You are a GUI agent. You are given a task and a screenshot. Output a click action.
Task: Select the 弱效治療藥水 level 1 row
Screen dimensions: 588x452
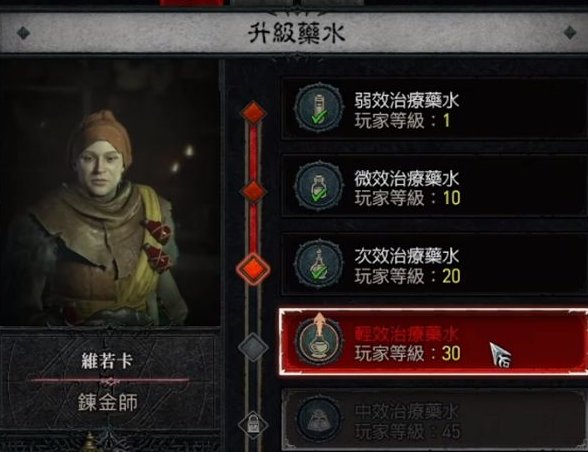(x=435, y=109)
